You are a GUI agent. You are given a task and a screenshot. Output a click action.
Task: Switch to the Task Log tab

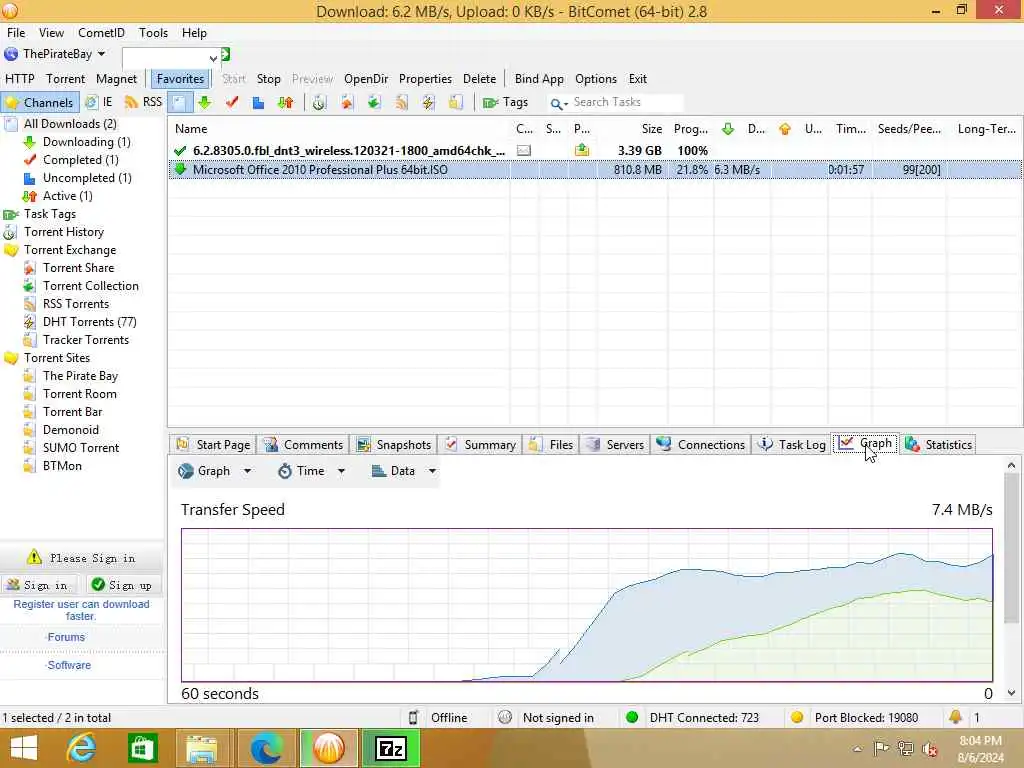tap(791, 445)
